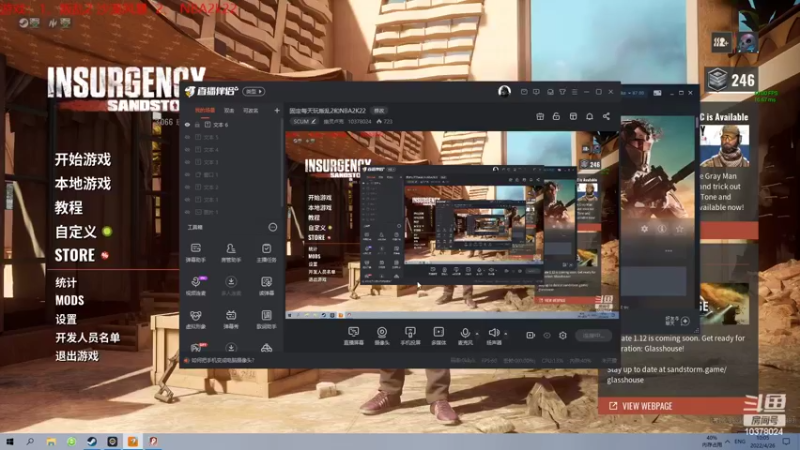Open the 主播任务 tool
Image resolution: width=800 pixels, height=450 pixels.
coord(266,252)
